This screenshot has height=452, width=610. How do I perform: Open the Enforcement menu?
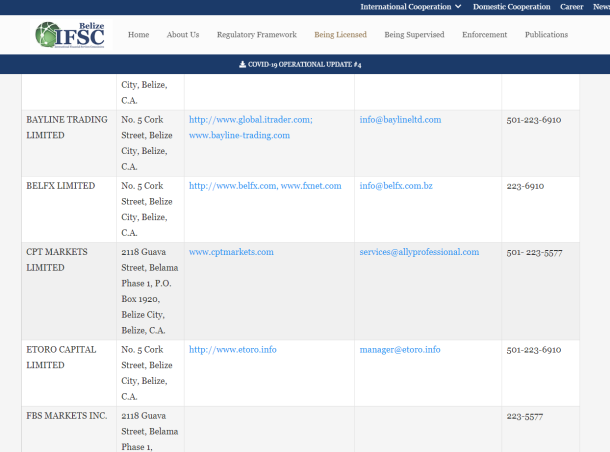(x=484, y=35)
